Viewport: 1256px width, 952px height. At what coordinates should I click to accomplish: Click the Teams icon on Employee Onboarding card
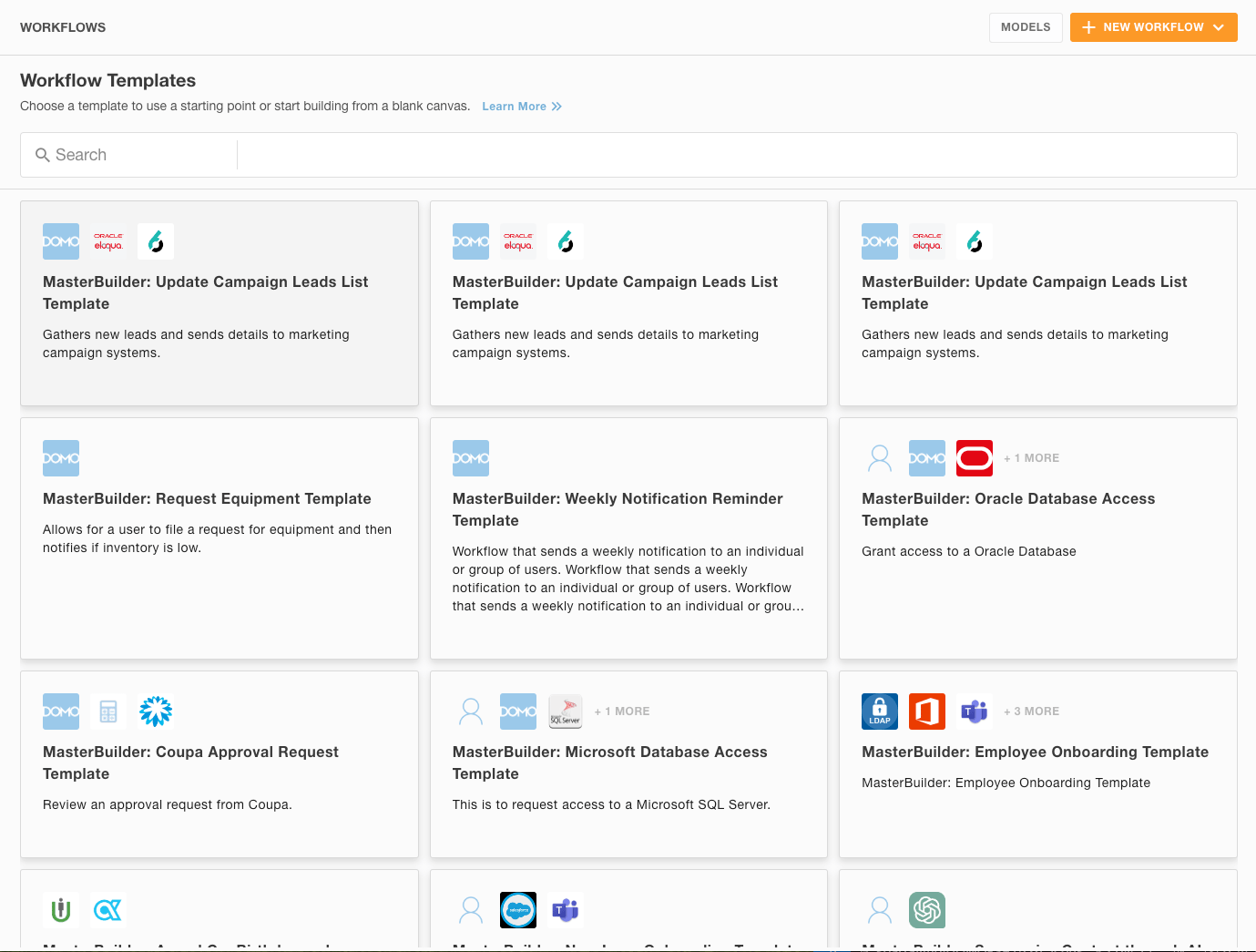(975, 711)
